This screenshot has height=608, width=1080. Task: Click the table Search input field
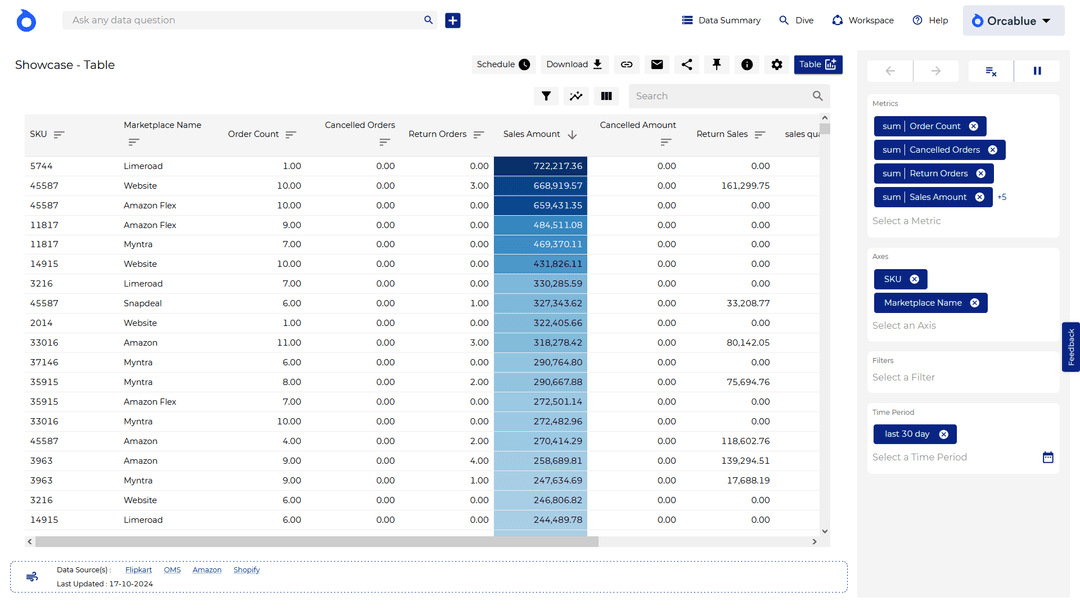coord(720,96)
